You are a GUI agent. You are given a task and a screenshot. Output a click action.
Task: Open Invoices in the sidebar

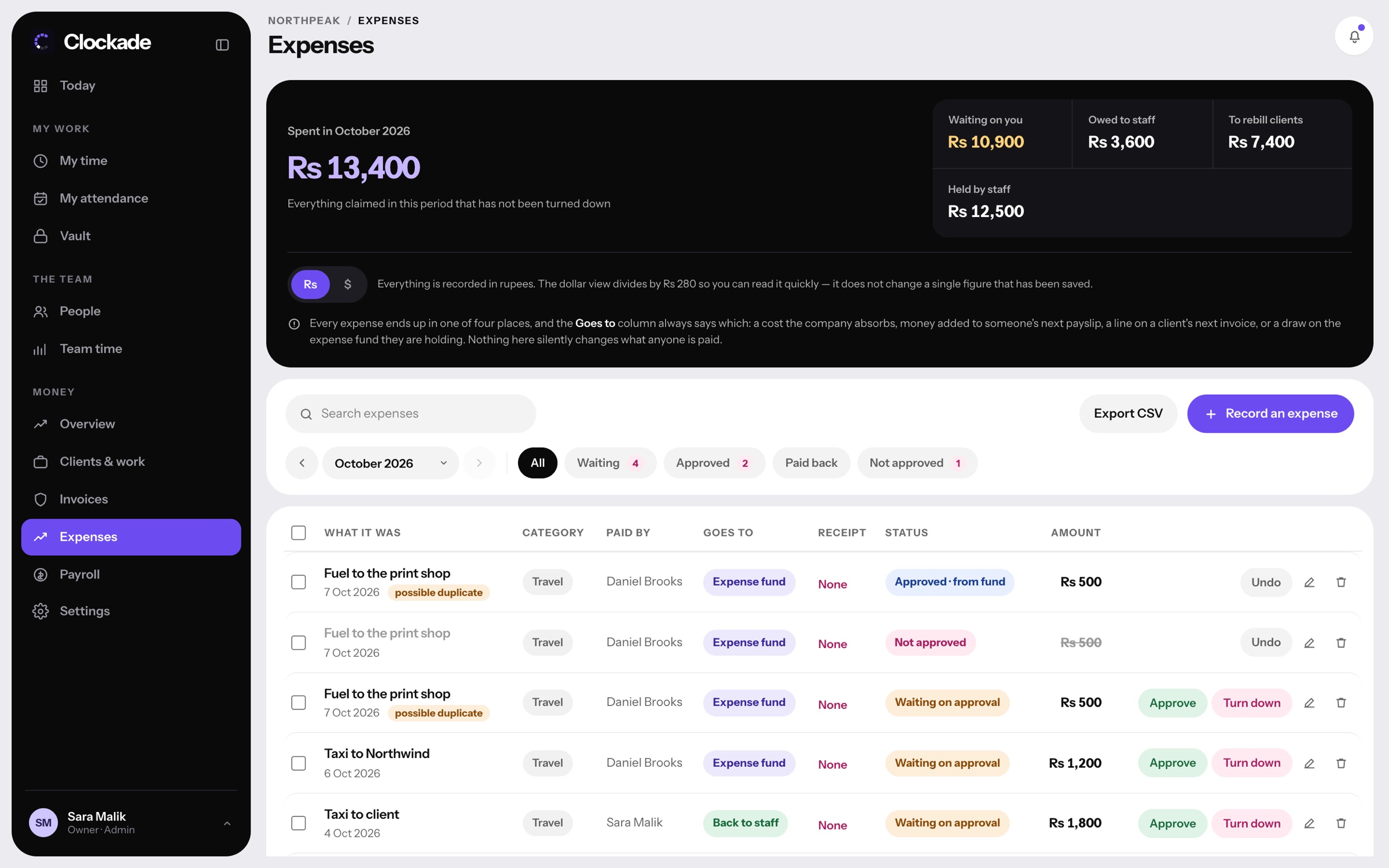pos(131,499)
